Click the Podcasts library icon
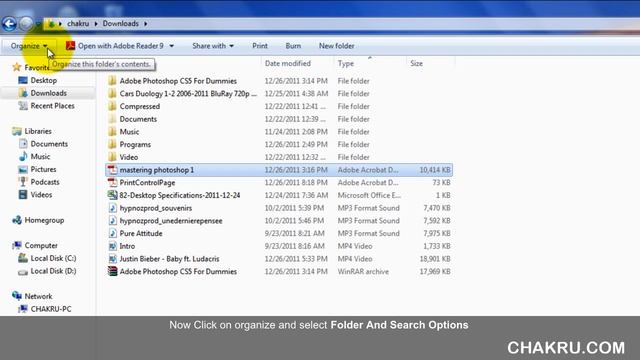The height and width of the screenshot is (360, 640). (x=23, y=182)
